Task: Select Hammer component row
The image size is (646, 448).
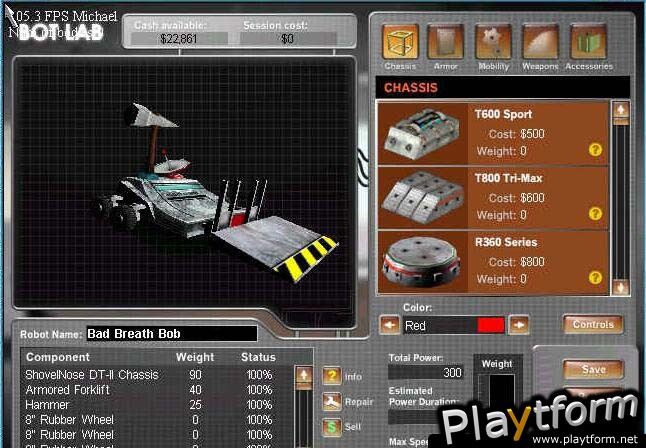Action: pos(159,405)
